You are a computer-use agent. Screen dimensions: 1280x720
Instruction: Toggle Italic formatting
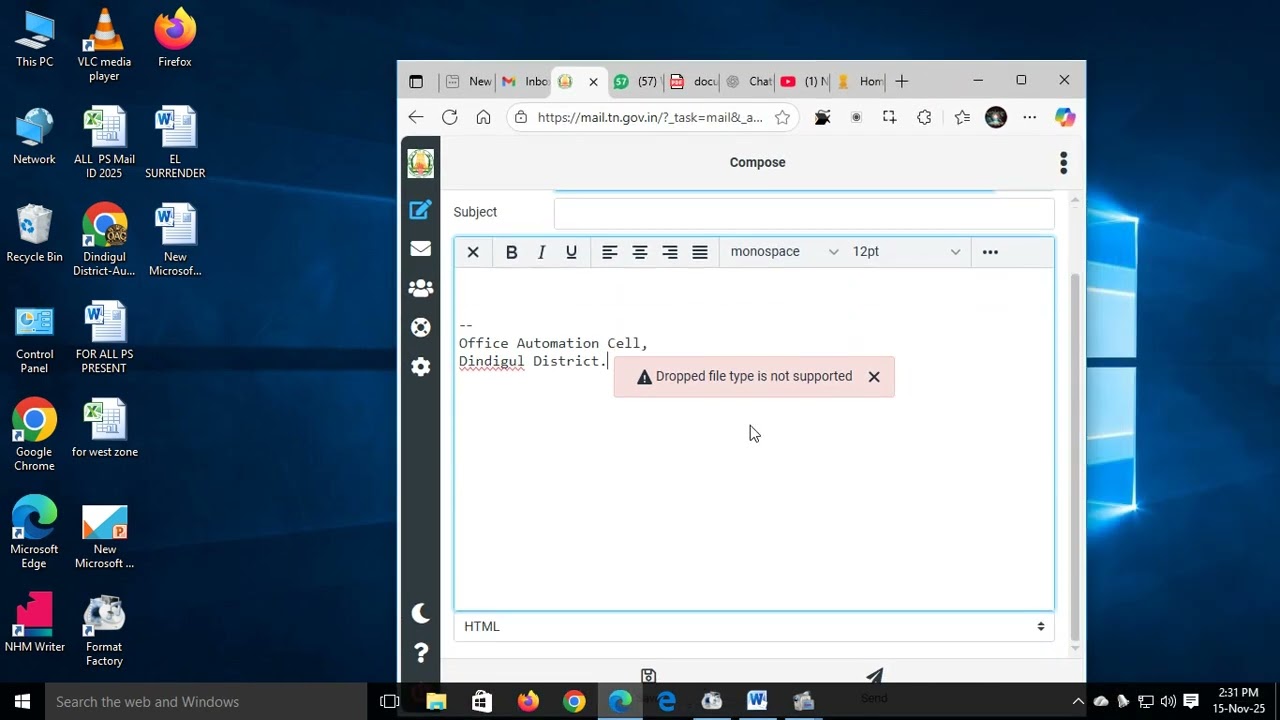coord(541,252)
